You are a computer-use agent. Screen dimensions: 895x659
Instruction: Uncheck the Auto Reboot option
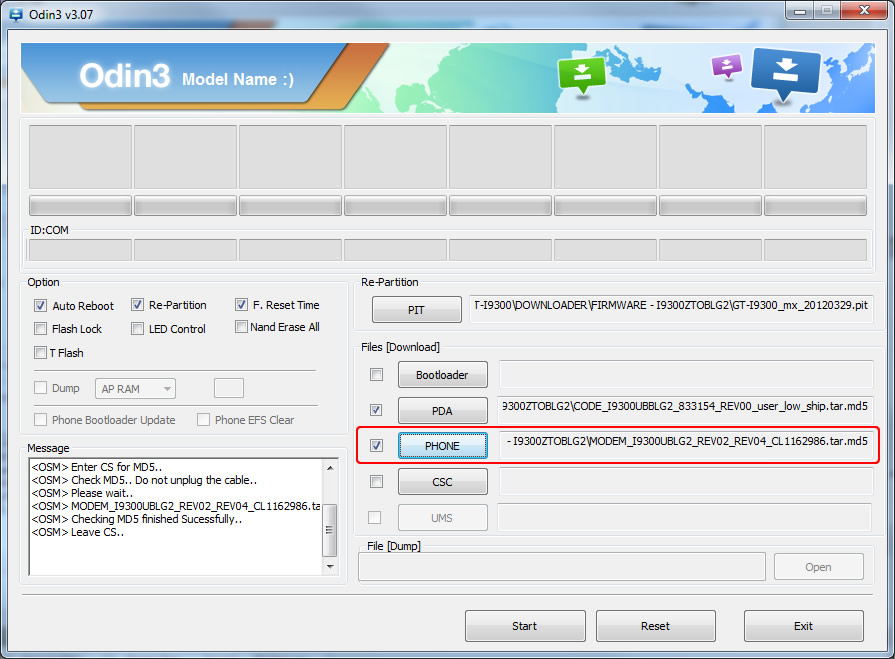(40, 306)
